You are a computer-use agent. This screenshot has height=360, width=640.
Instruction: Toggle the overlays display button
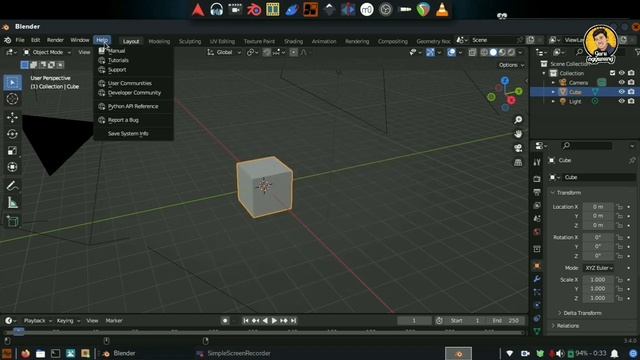(451, 52)
